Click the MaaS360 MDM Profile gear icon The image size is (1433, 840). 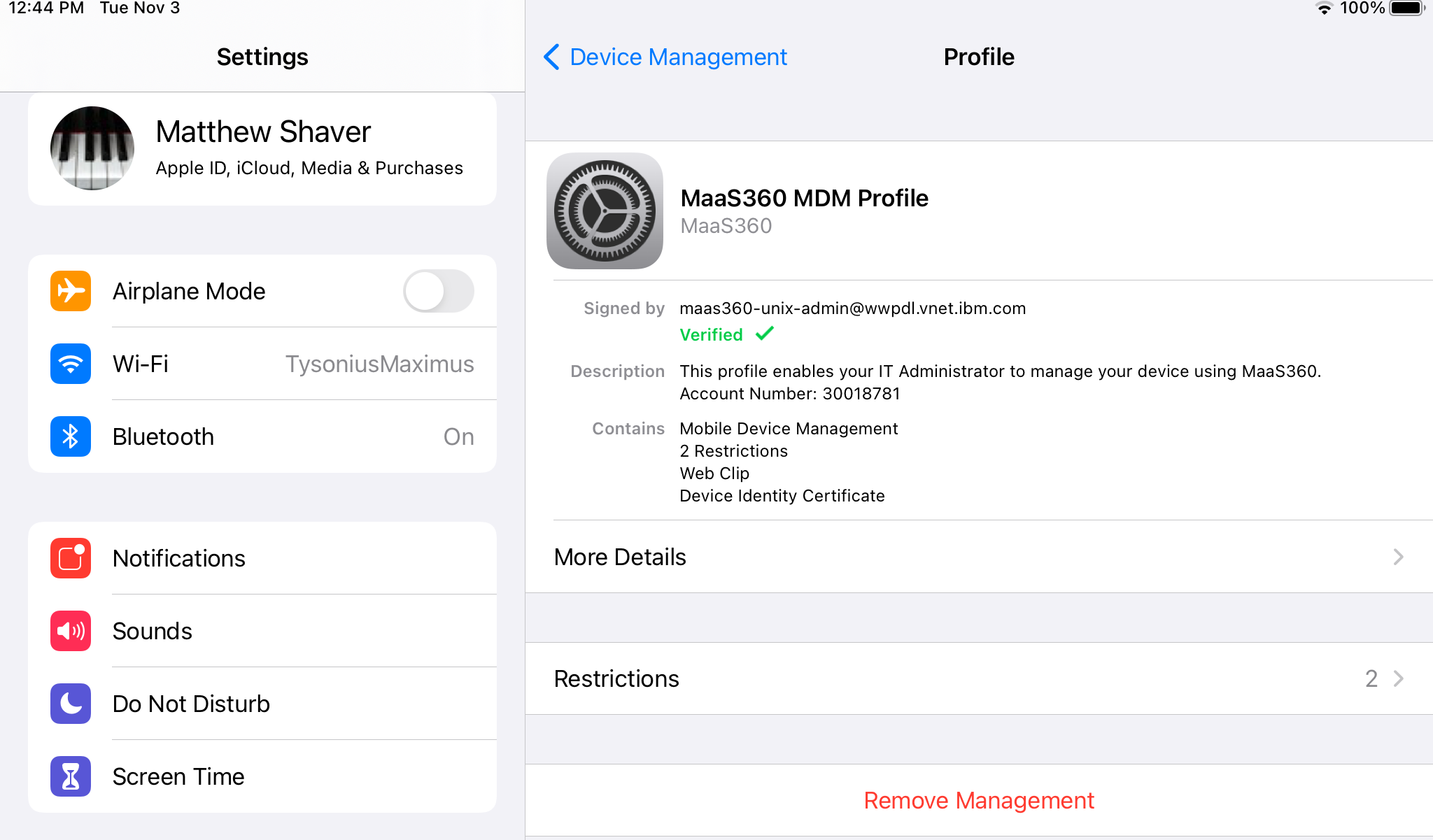tap(605, 211)
